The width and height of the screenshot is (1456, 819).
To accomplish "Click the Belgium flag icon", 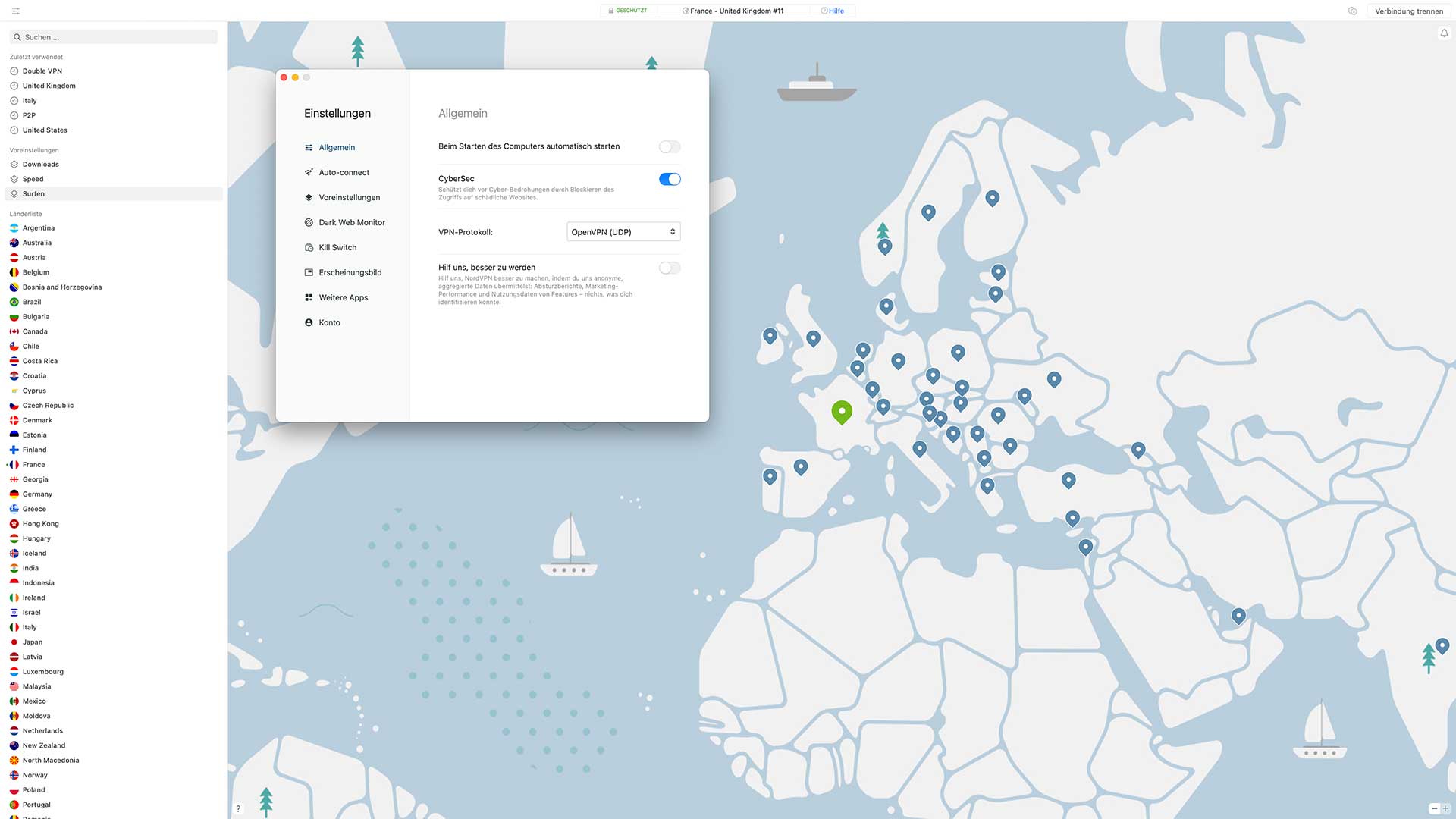I will [x=14, y=272].
